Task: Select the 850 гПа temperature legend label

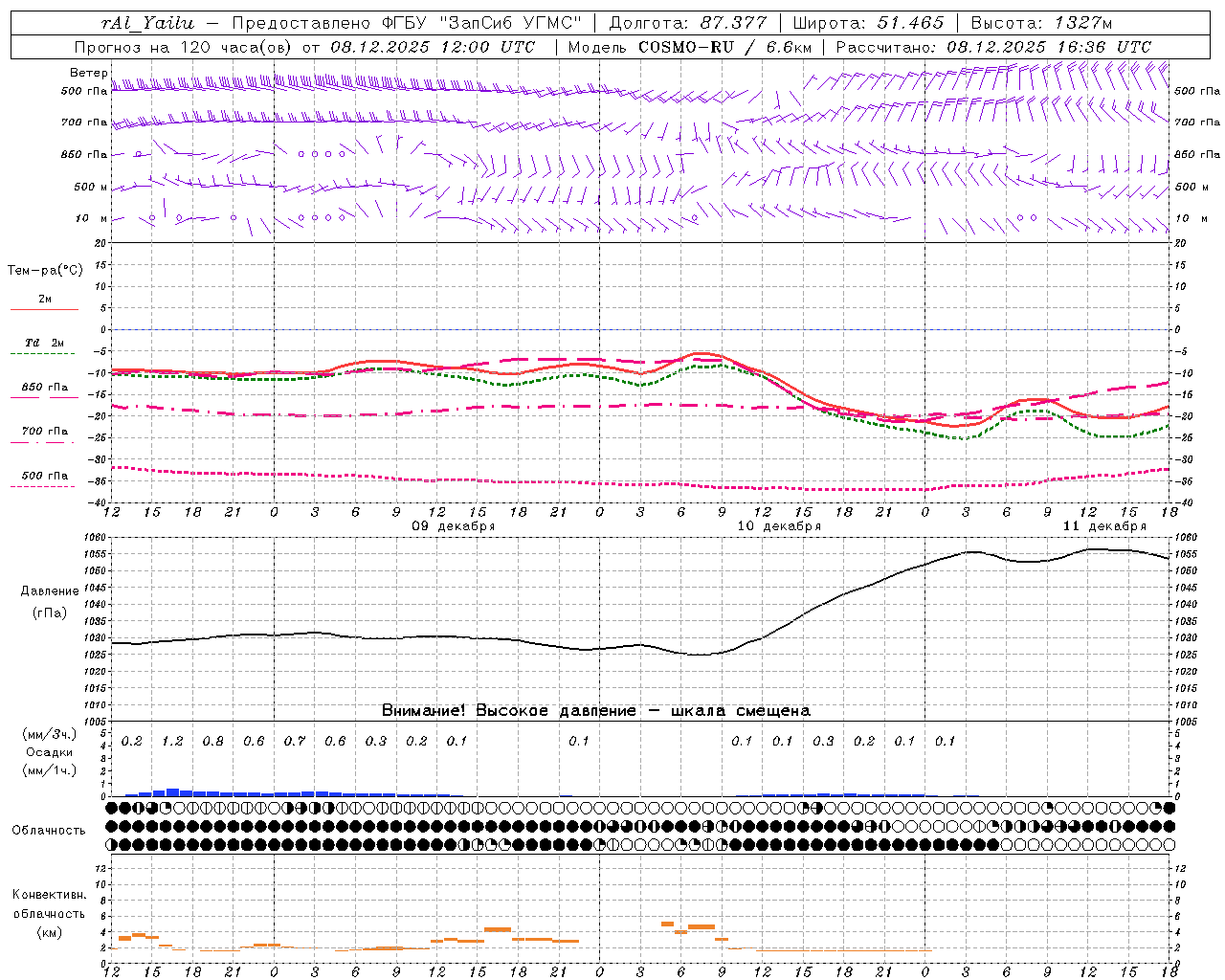Action: [44, 388]
